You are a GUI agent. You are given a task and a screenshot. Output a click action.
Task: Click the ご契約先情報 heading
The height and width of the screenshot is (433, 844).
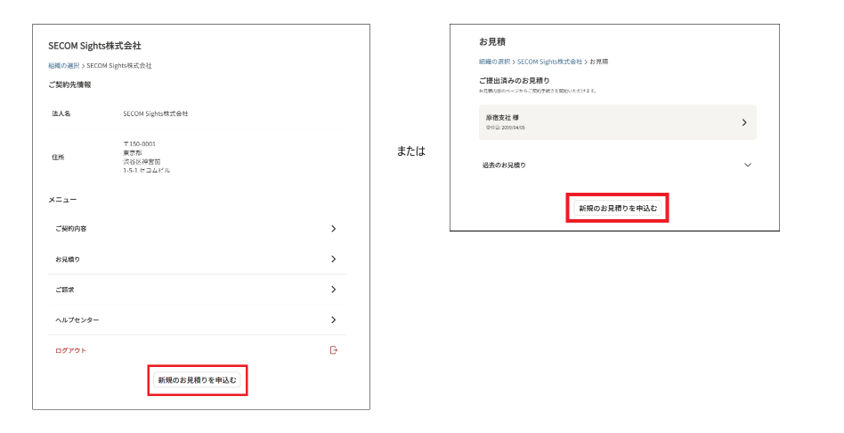70,85
